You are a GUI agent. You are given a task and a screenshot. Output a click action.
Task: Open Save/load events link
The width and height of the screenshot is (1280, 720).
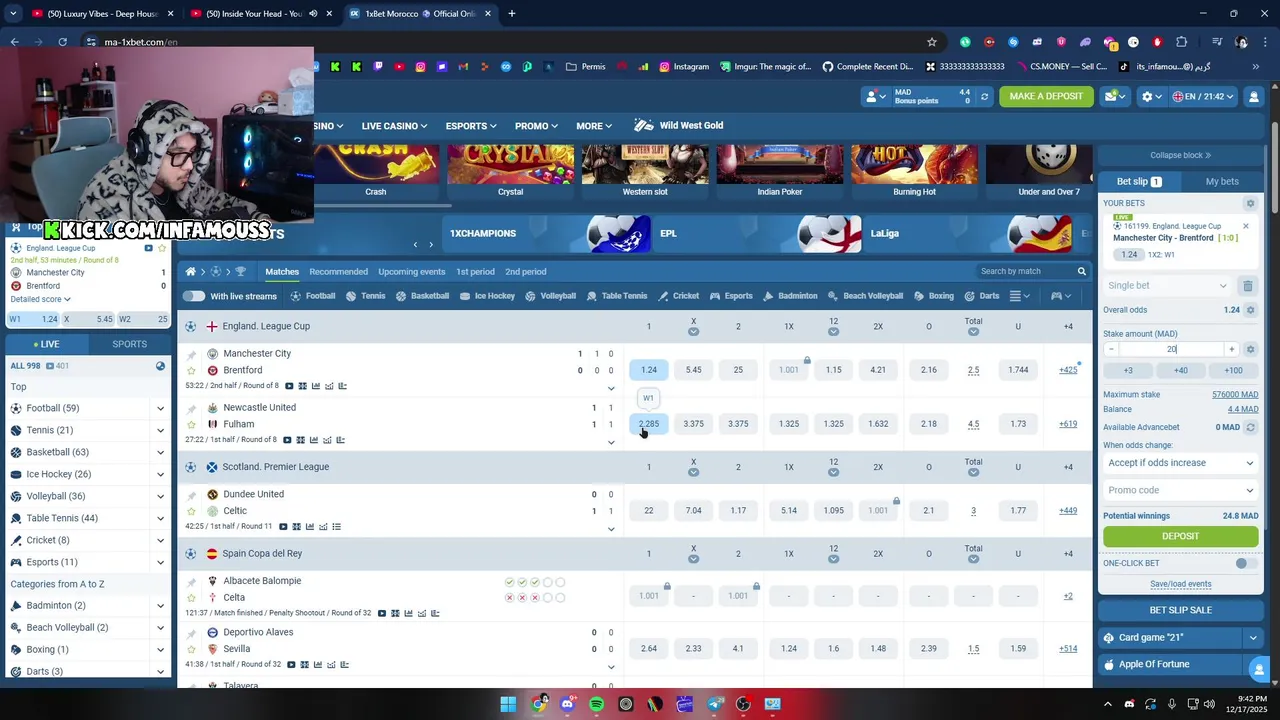pos(1180,584)
